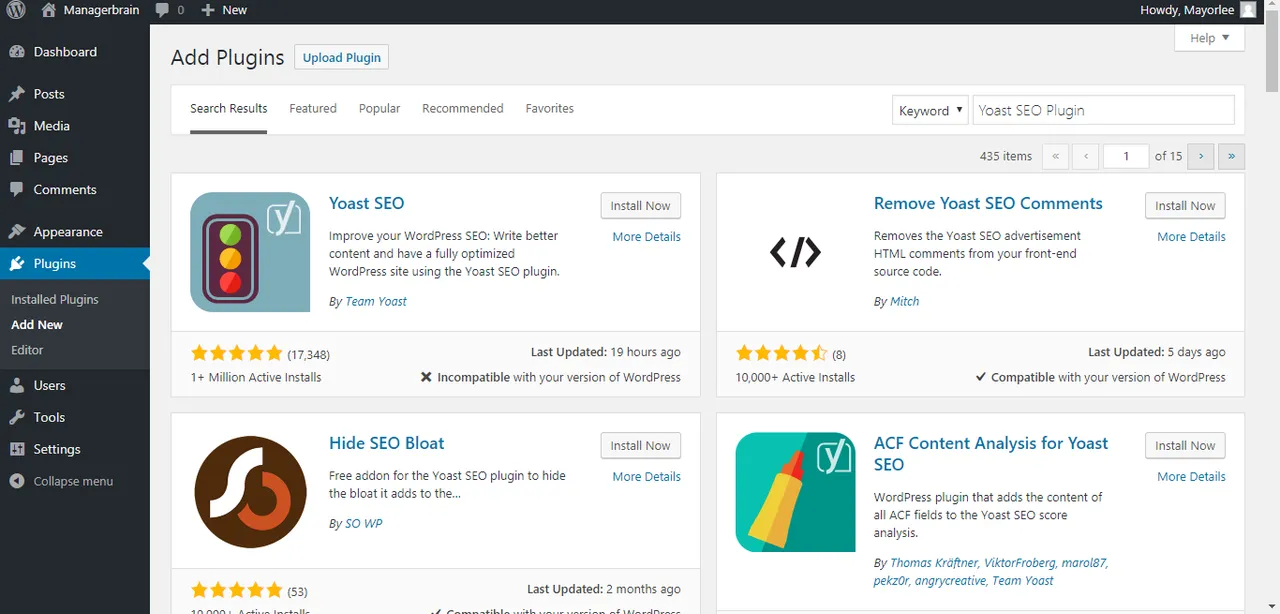Open More Details for ACF Content Analysis
Screen dimensions: 1280x614
(1191, 477)
